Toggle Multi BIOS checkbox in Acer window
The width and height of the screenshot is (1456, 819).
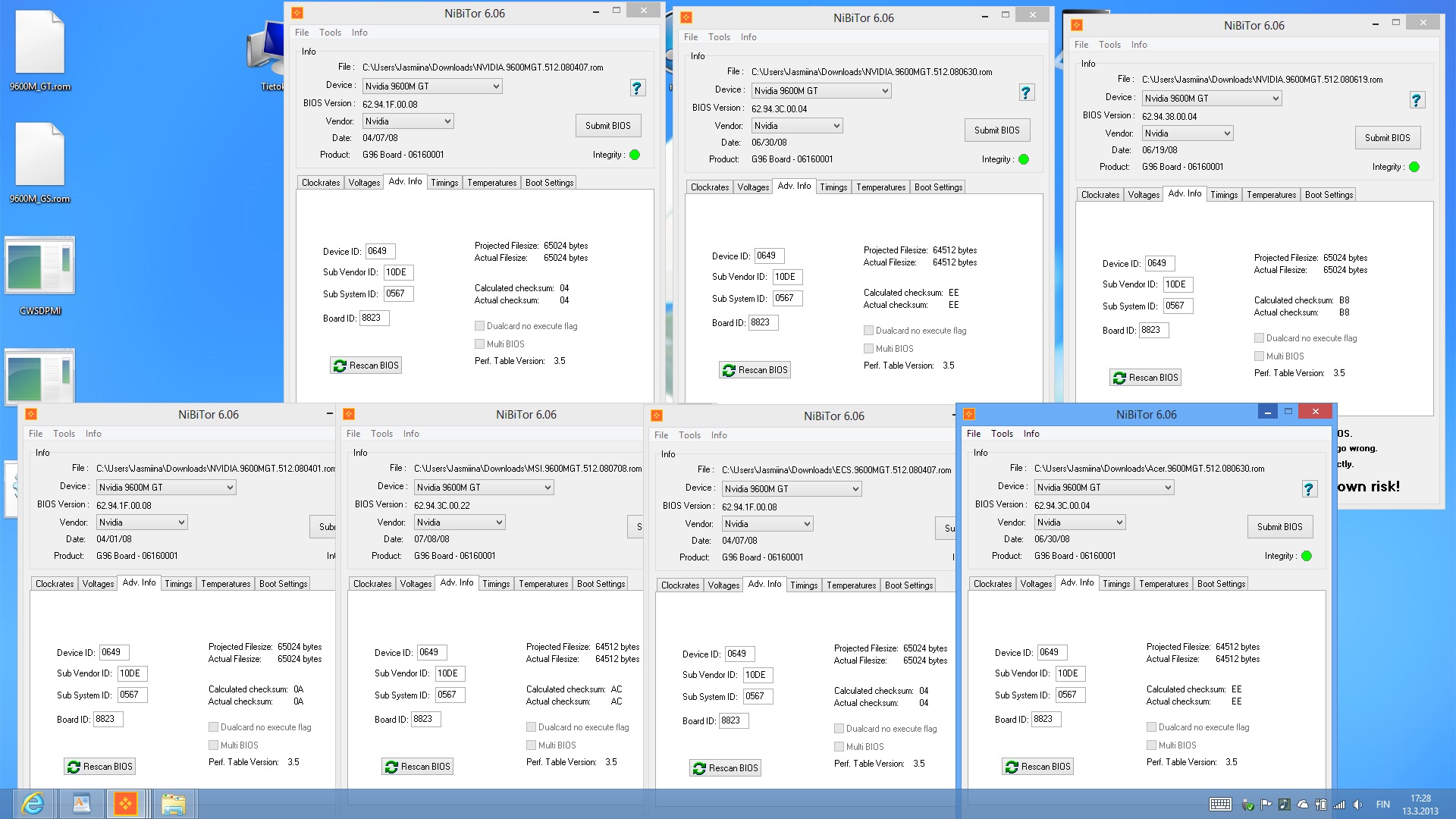[1152, 745]
